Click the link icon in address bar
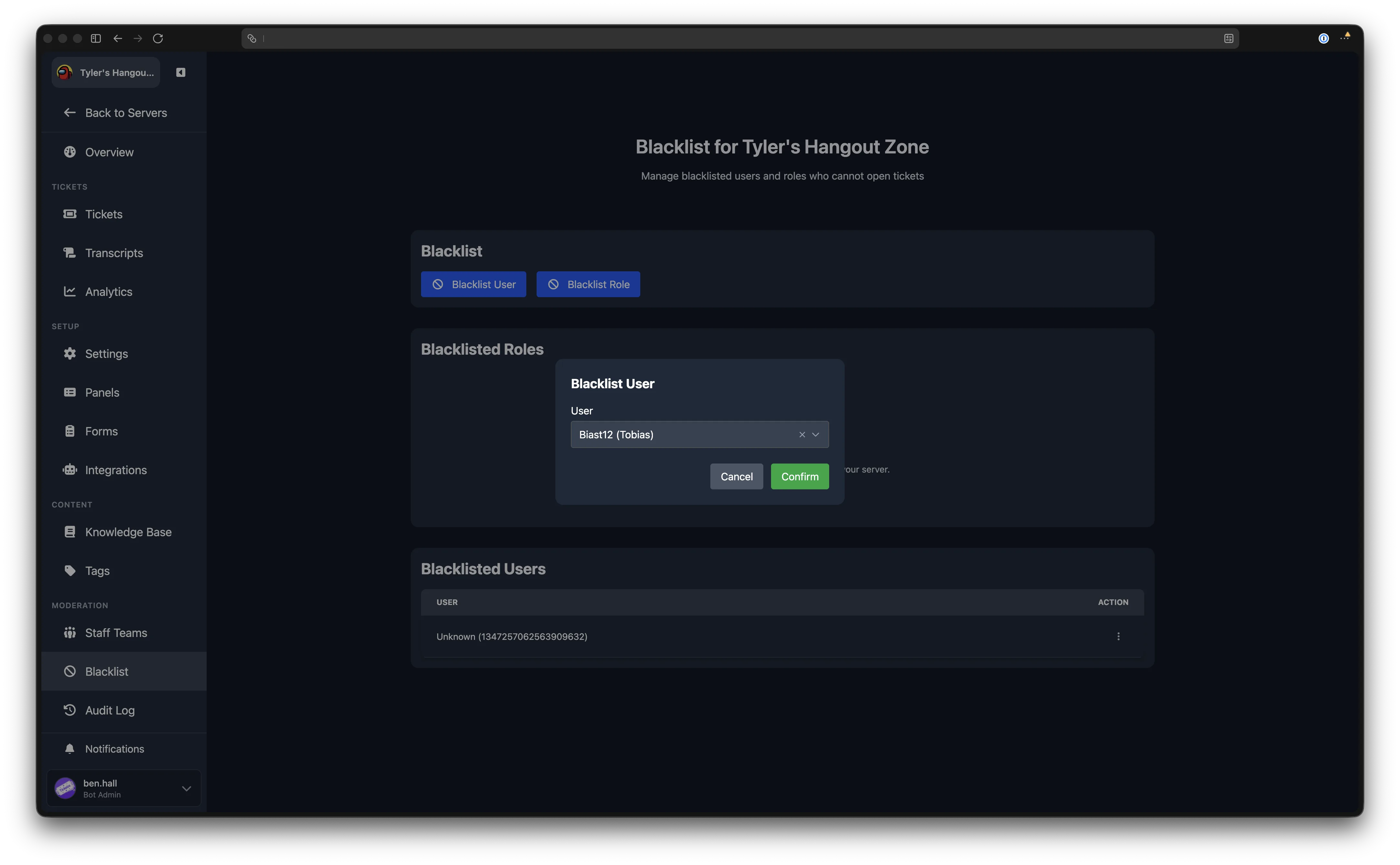The width and height of the screenshot is (1400, 865). coord(252,38)
